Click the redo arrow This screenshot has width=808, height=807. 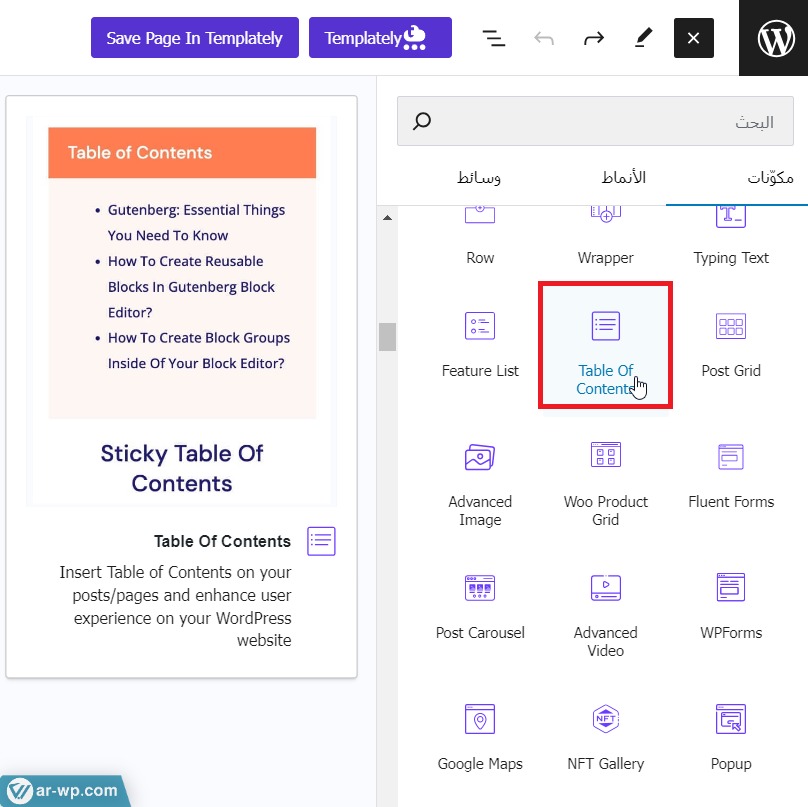pyautogui.click(x=594, y=38)
